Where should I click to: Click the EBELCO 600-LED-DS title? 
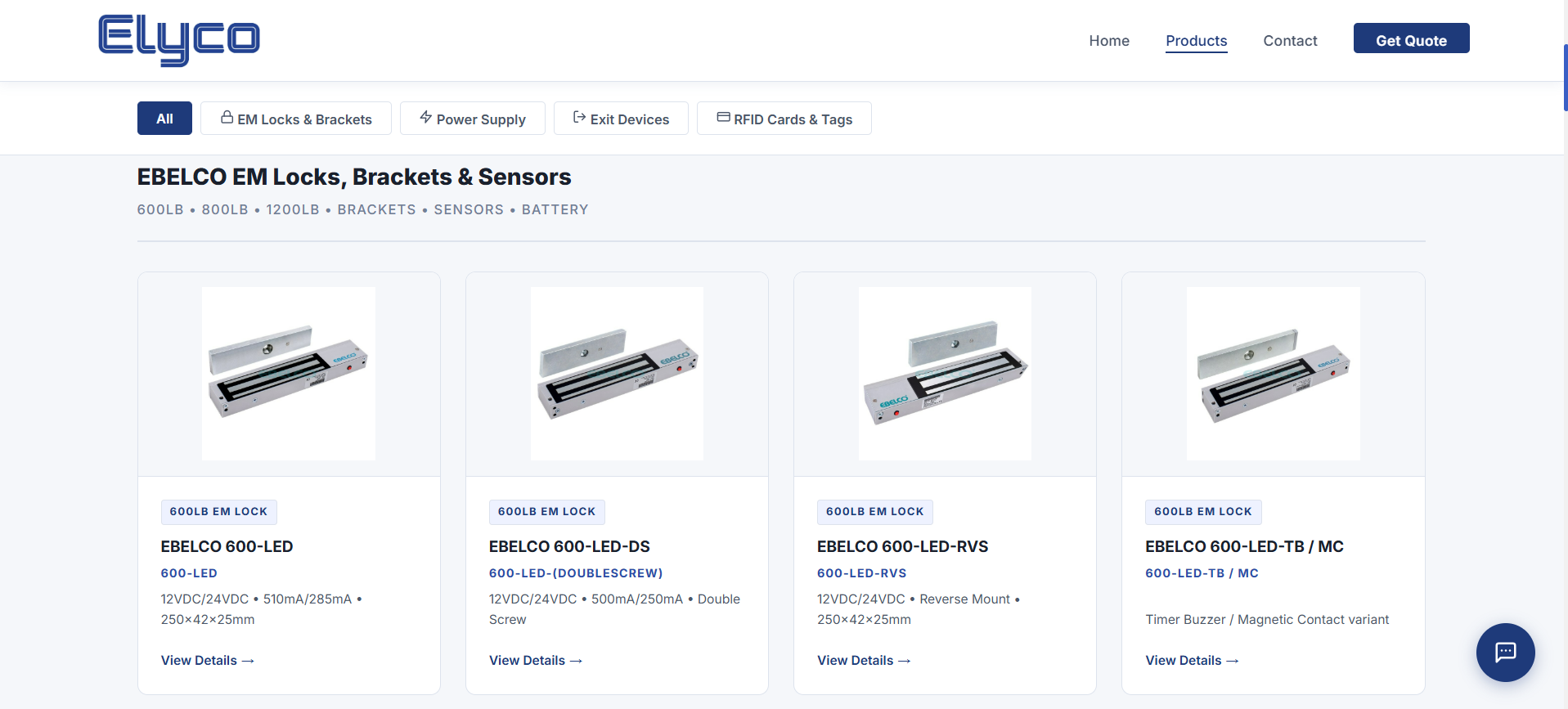click(x=569, y=546)
